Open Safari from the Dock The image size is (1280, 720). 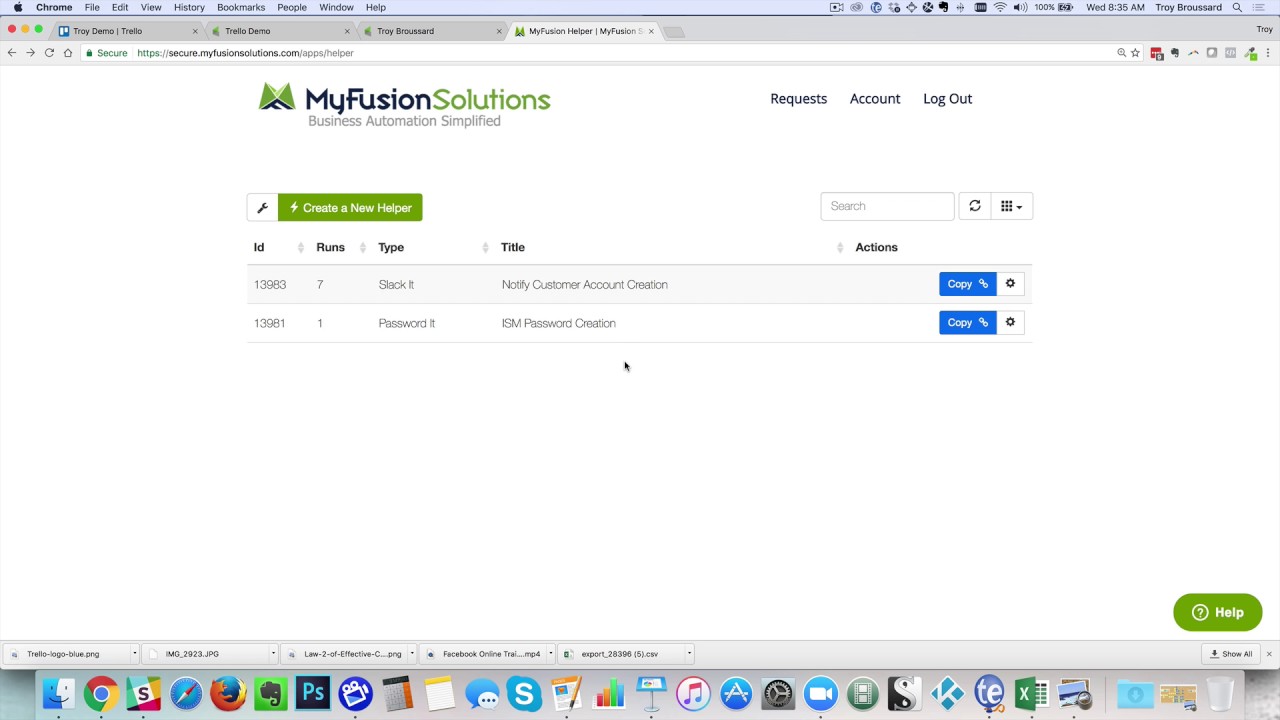coord(186,694)
